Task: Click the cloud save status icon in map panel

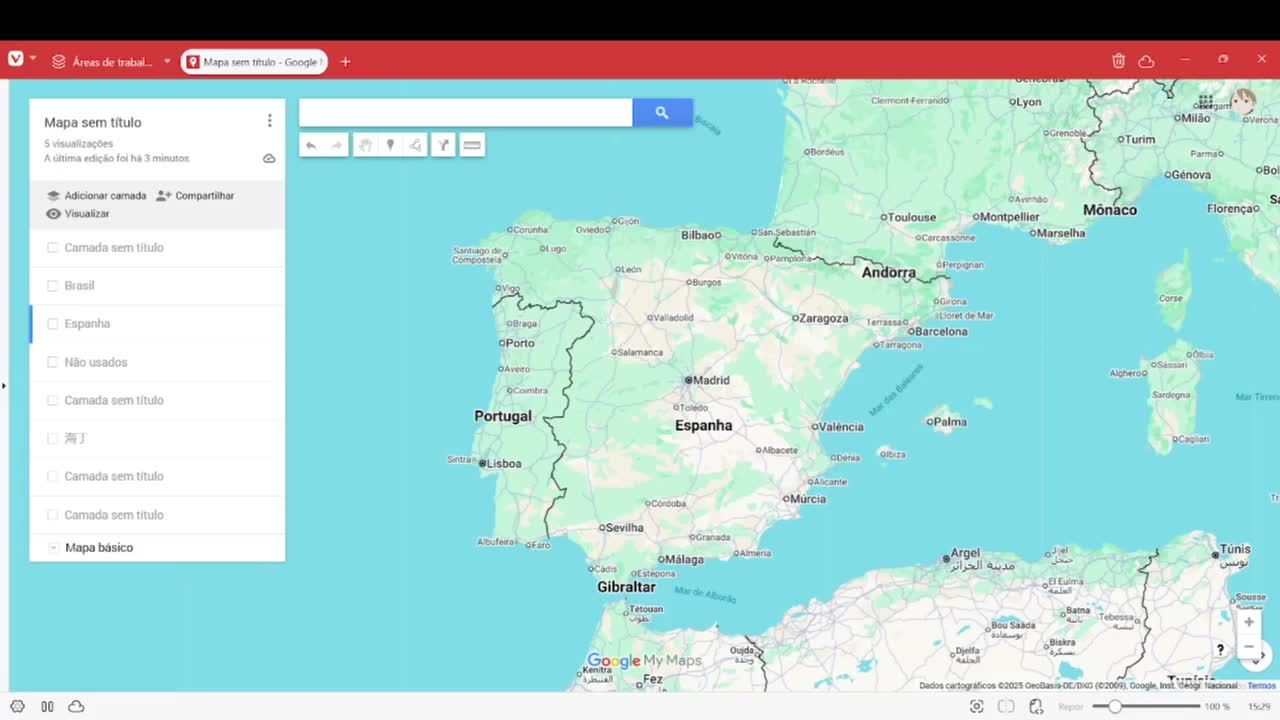Action: [x=269, y=159]
